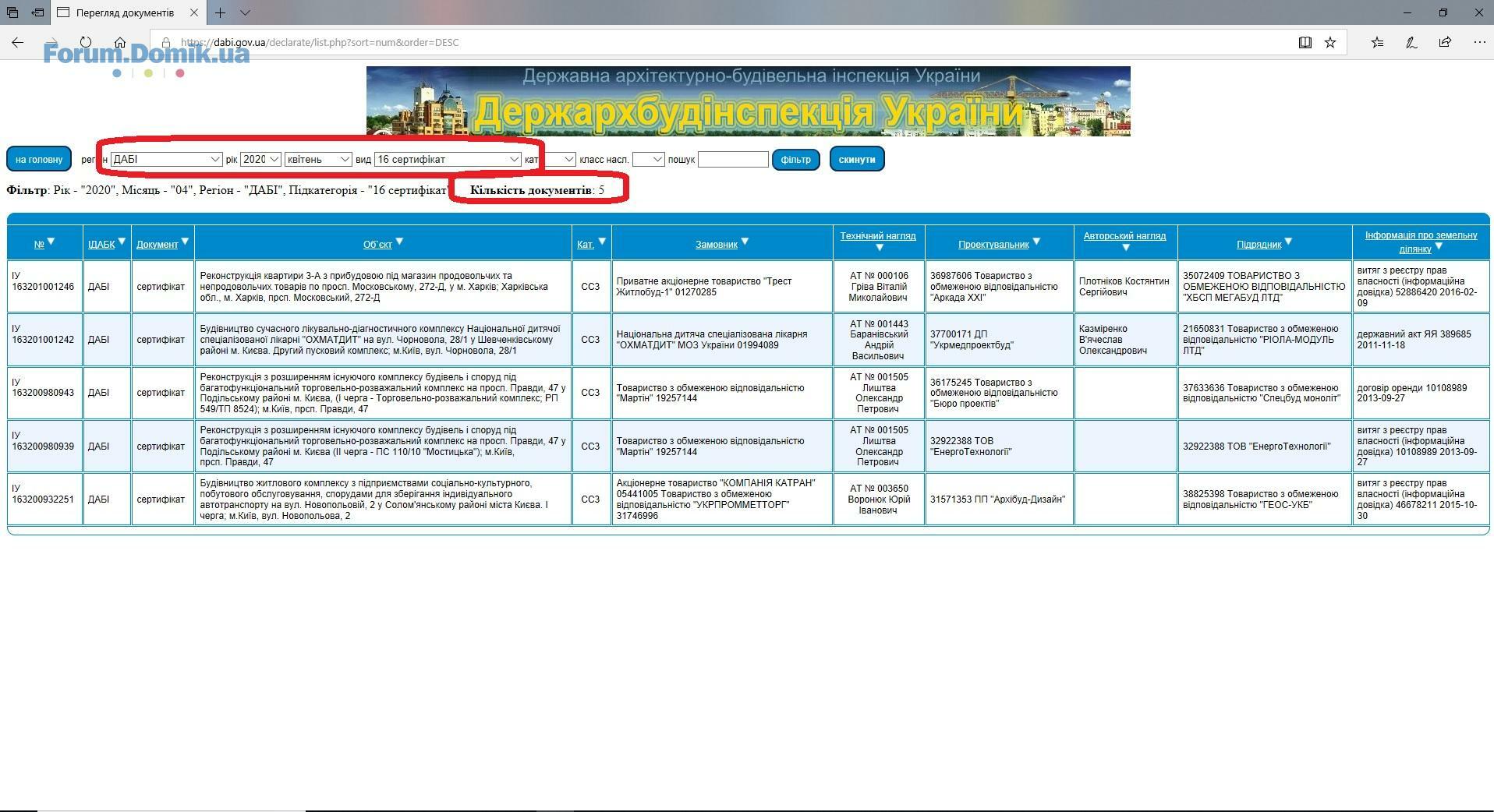Open reading view in the address bar

click(x=1305, y=42)
